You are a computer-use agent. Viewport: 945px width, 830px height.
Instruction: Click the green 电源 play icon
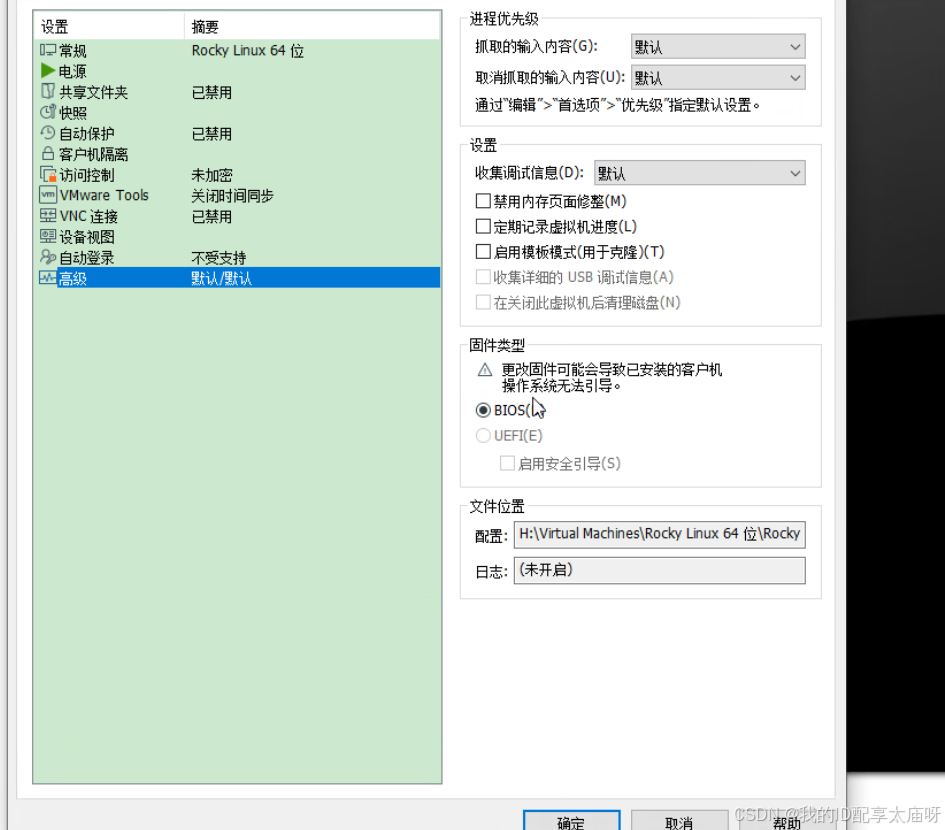coord(48,71)
